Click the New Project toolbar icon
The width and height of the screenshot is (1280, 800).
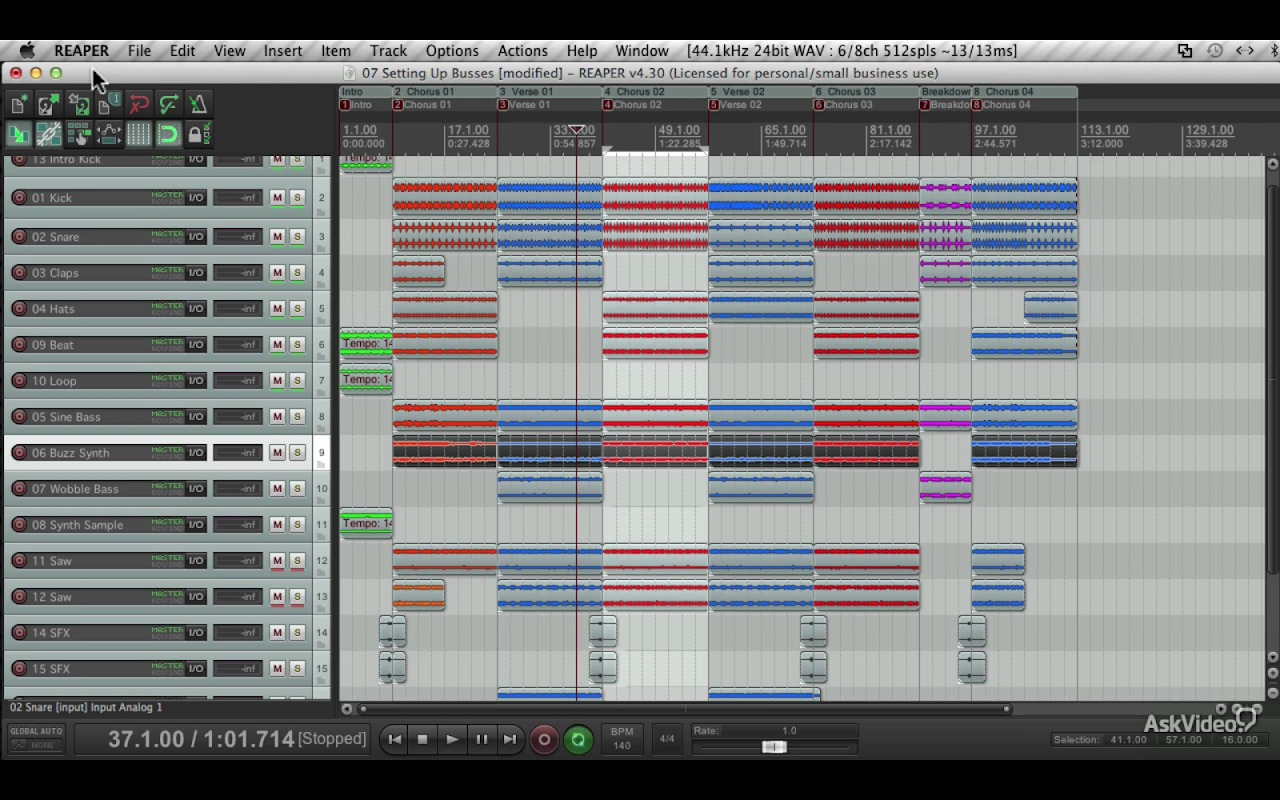point(19,105)
